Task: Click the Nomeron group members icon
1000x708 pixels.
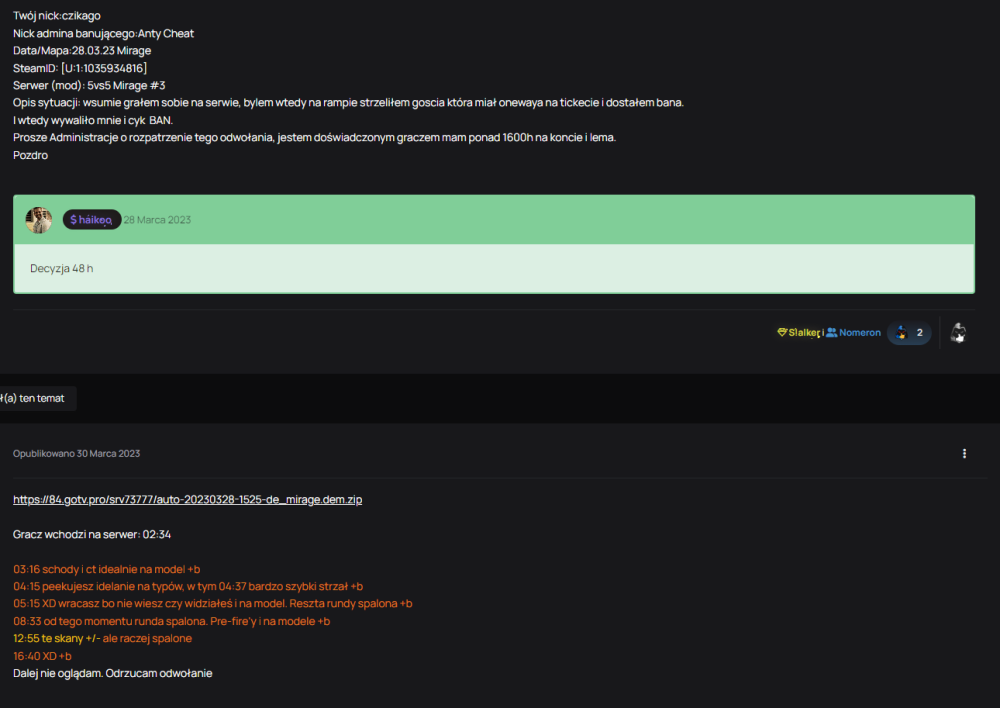Action: (x=832, y=332)
